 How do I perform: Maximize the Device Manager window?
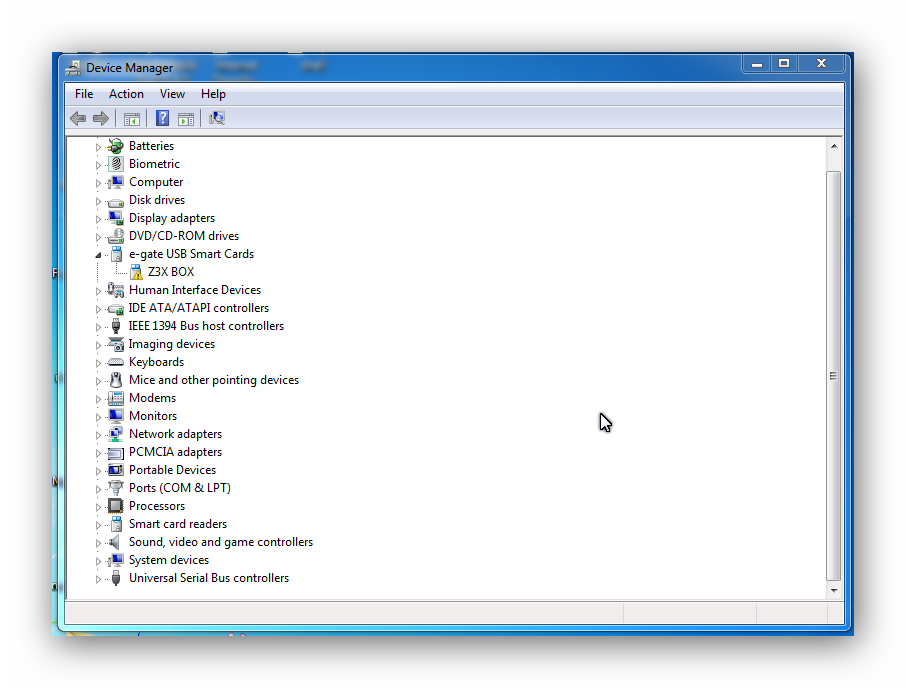point(784,63)
